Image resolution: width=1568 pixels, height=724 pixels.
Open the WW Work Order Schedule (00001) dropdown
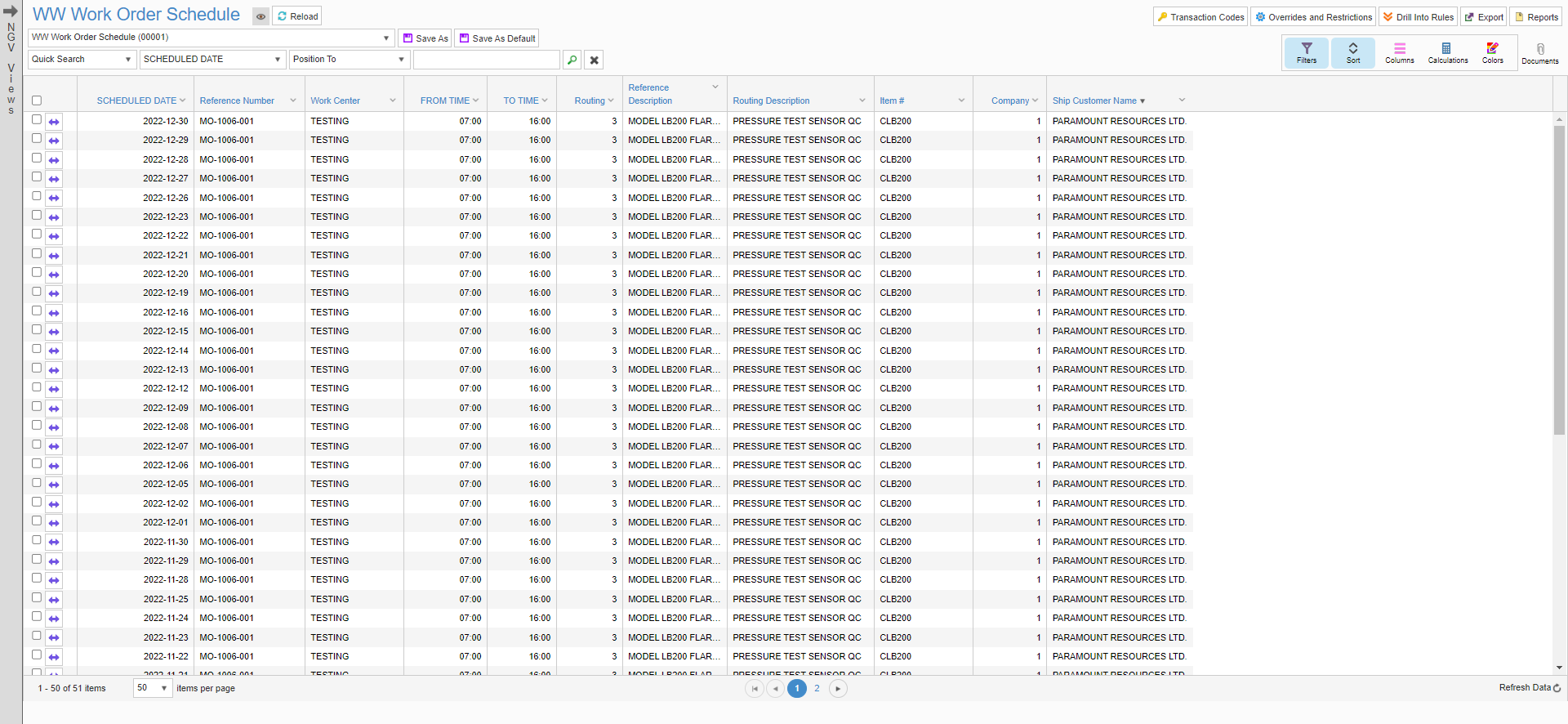tap(212, 38)
